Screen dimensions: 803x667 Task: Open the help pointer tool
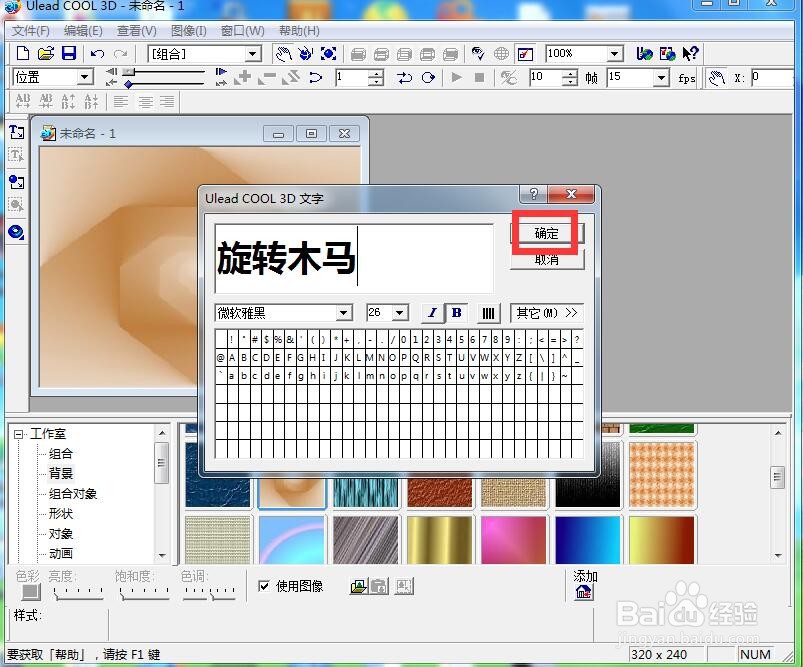690,53
